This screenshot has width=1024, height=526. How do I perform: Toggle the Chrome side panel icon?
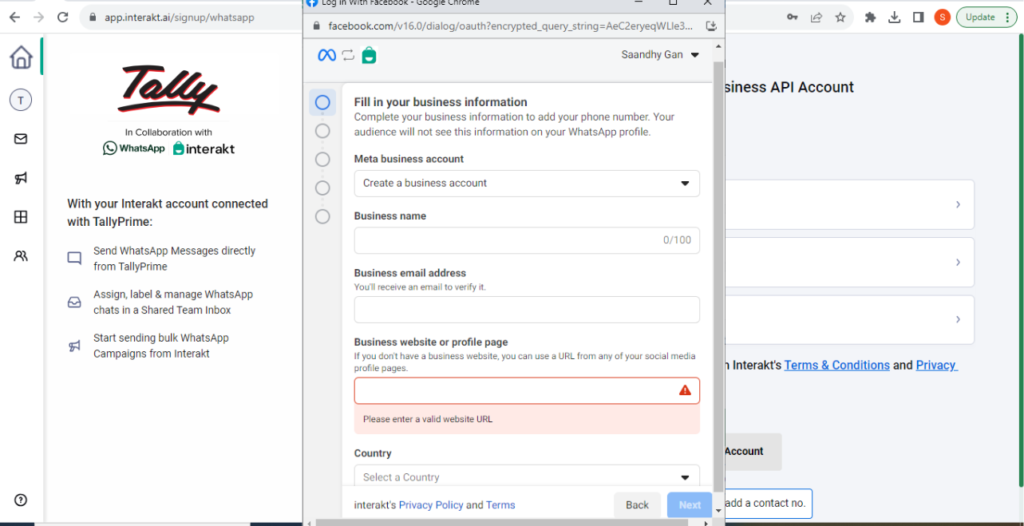(918, 18)
